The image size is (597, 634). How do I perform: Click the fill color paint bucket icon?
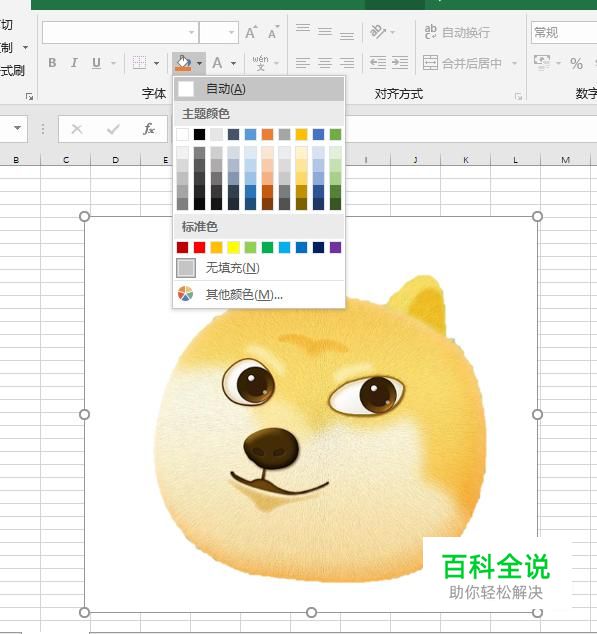(183, 63)
